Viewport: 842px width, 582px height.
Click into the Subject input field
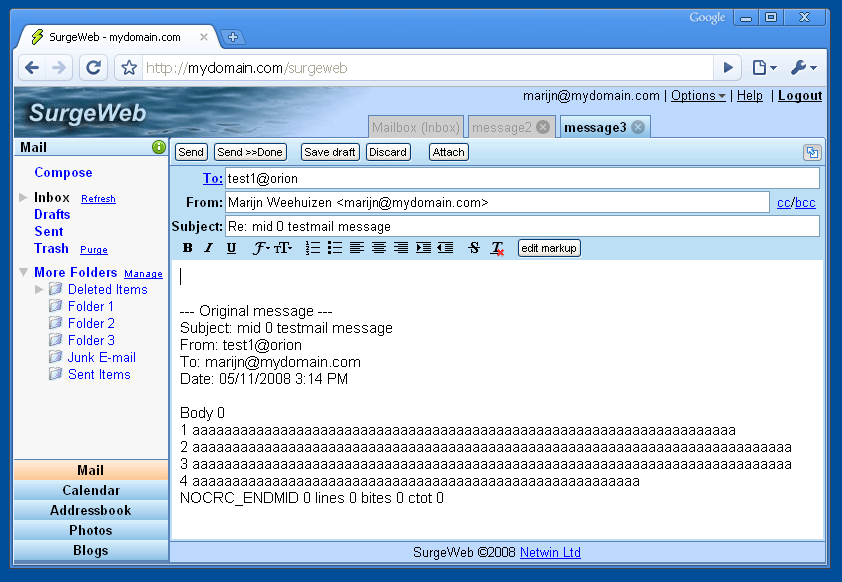coord(521,226)
